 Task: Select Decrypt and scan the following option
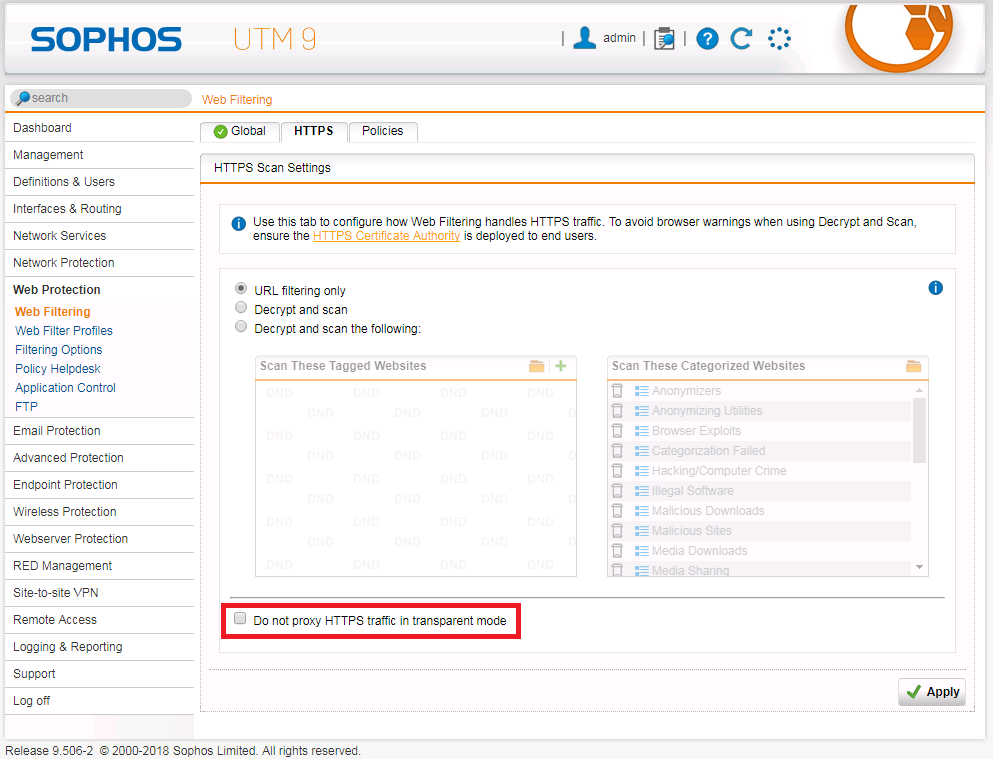[x=241, y=327]
